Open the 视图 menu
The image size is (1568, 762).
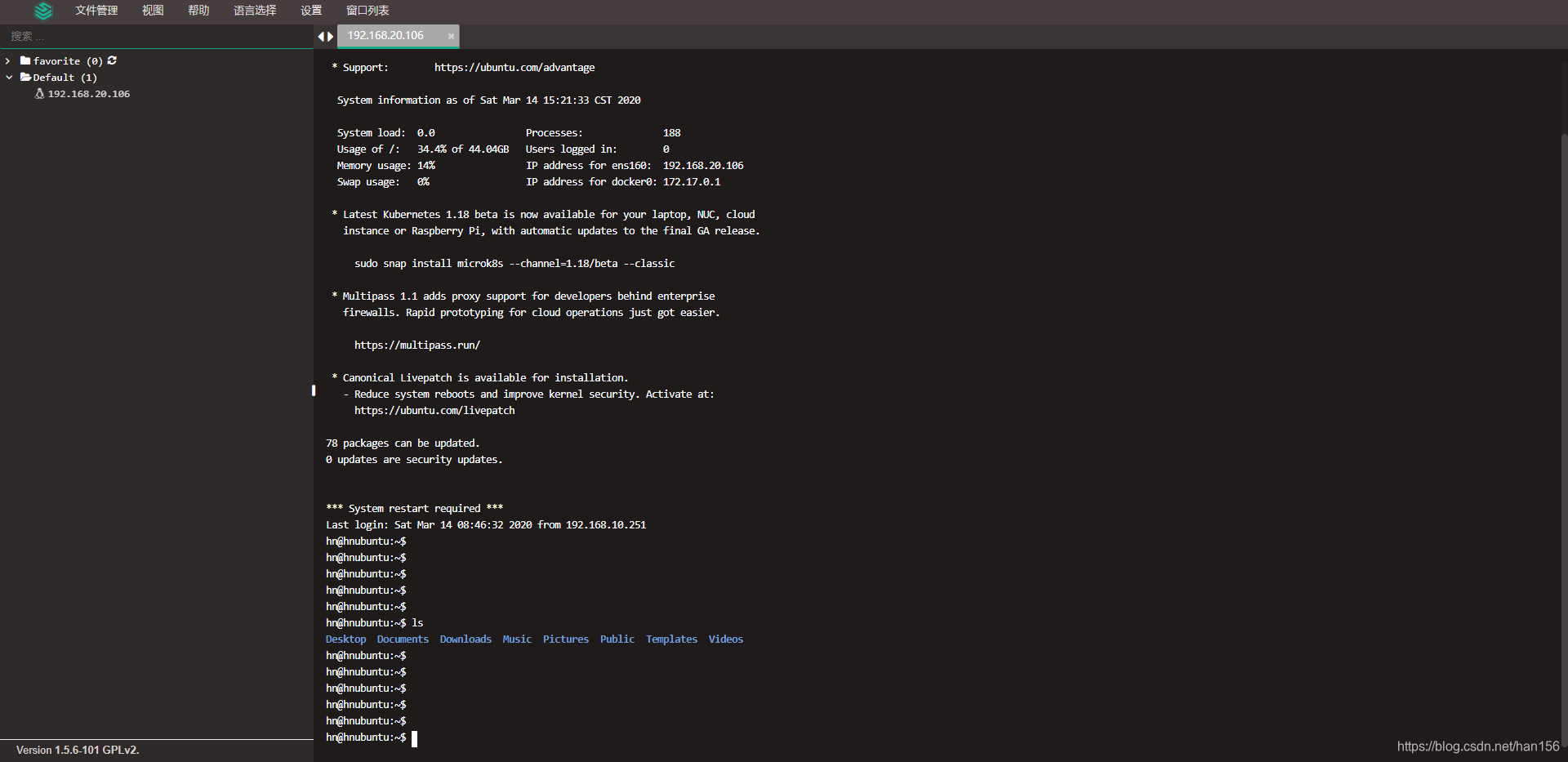coord(153,11)
